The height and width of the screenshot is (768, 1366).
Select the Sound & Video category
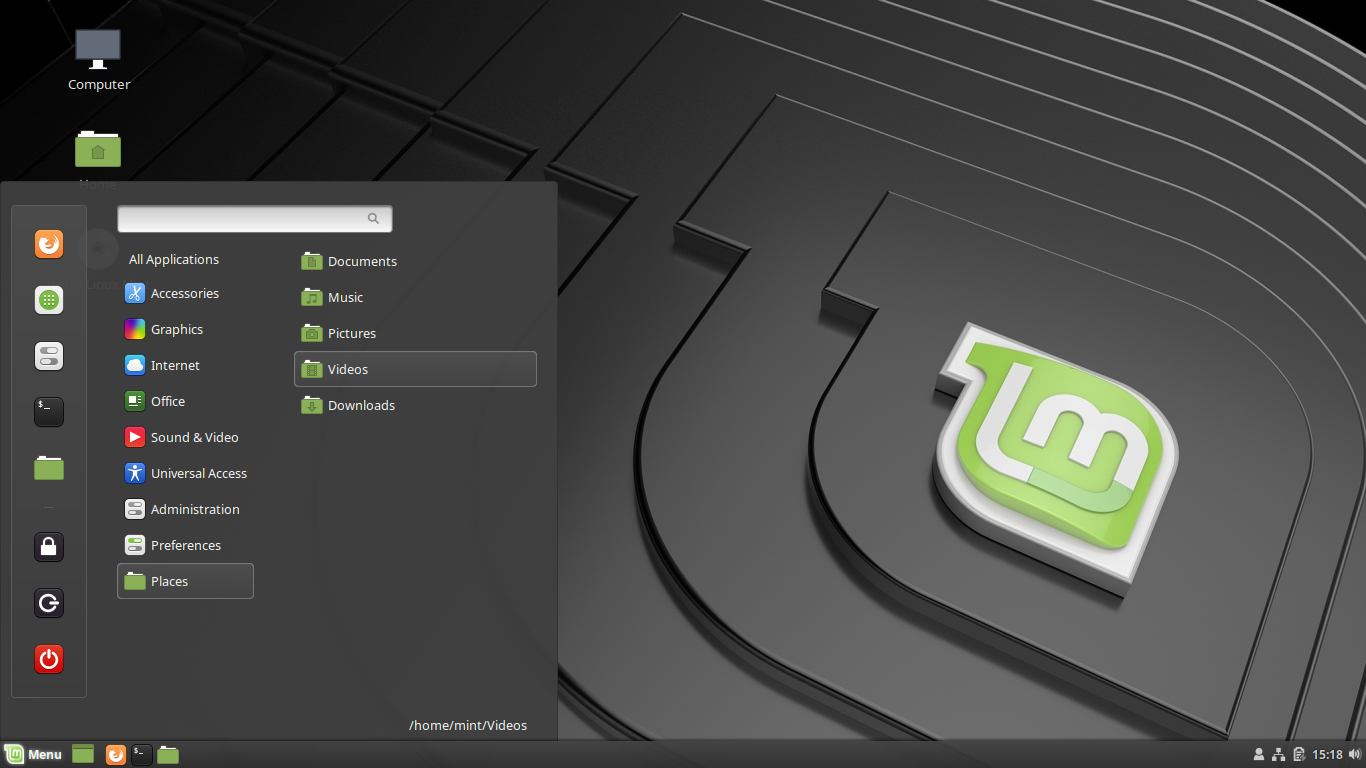195,437
